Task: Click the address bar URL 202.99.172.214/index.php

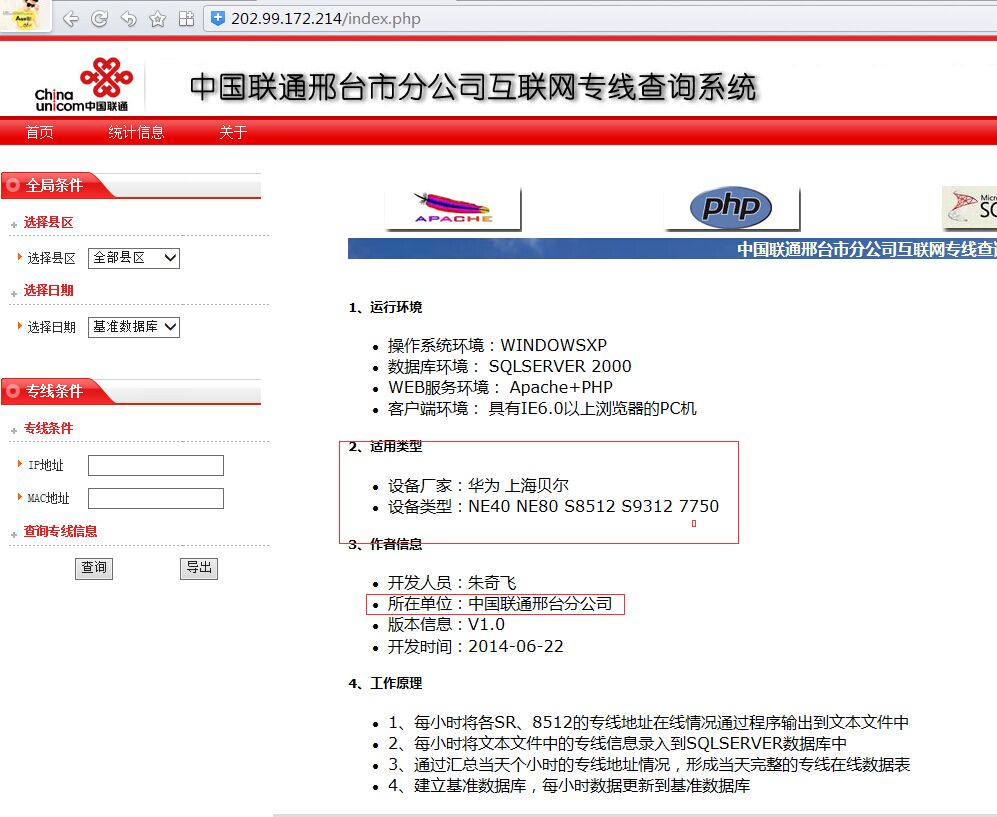Action: [x=326, y=18]
